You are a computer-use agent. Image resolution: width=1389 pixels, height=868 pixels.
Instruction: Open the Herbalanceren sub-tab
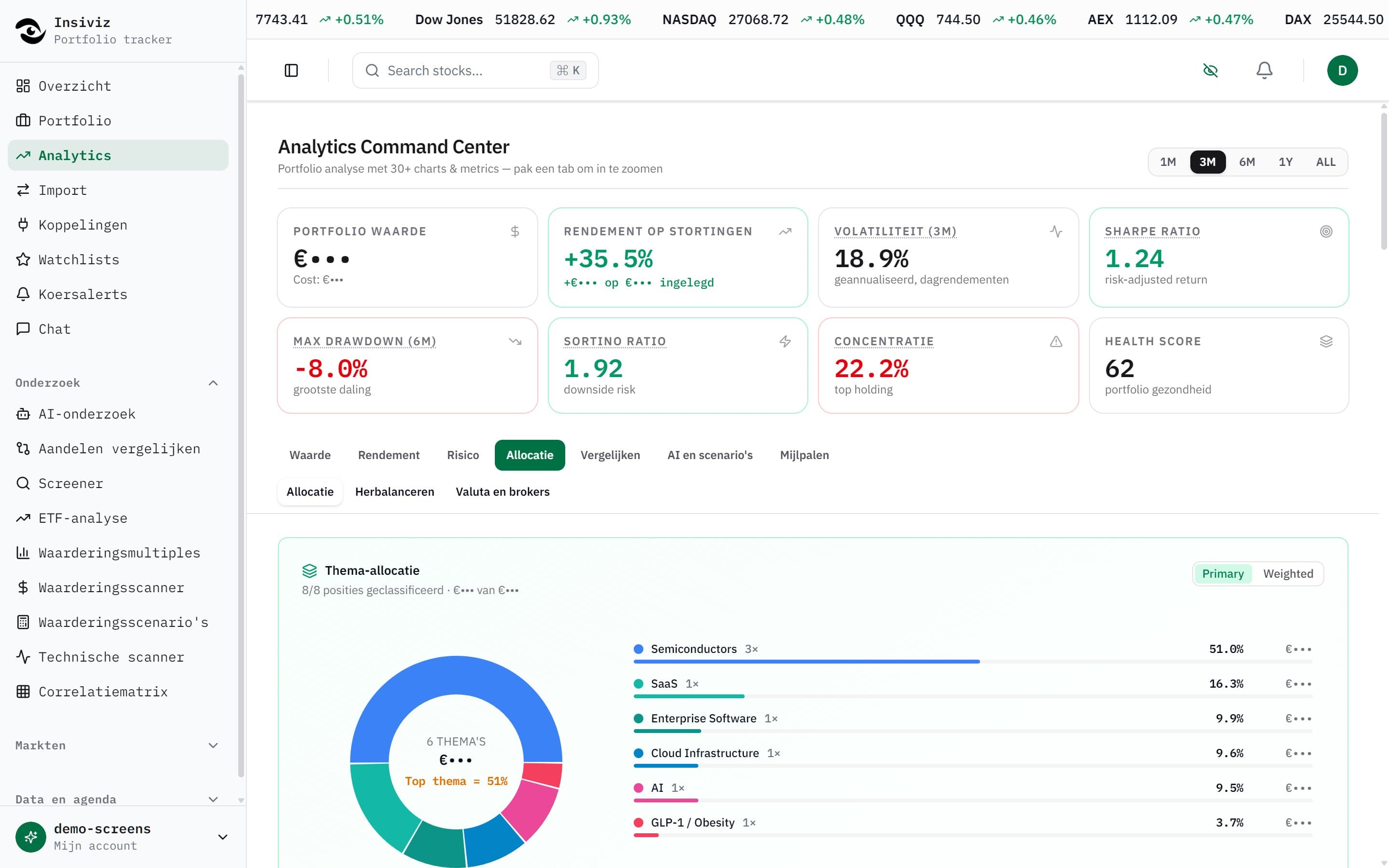pos(395,492)
